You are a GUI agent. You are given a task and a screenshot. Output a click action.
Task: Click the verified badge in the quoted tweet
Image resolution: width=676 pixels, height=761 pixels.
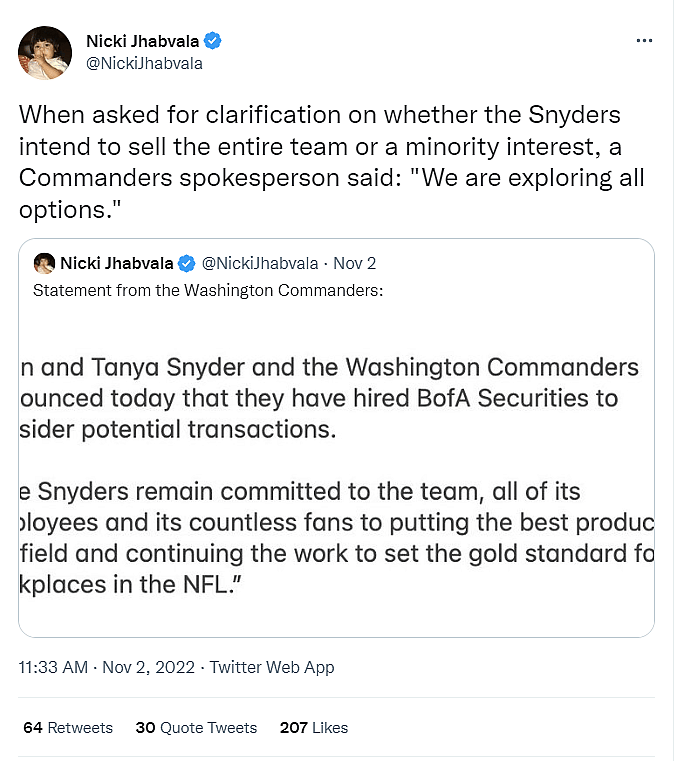[186, 263]
